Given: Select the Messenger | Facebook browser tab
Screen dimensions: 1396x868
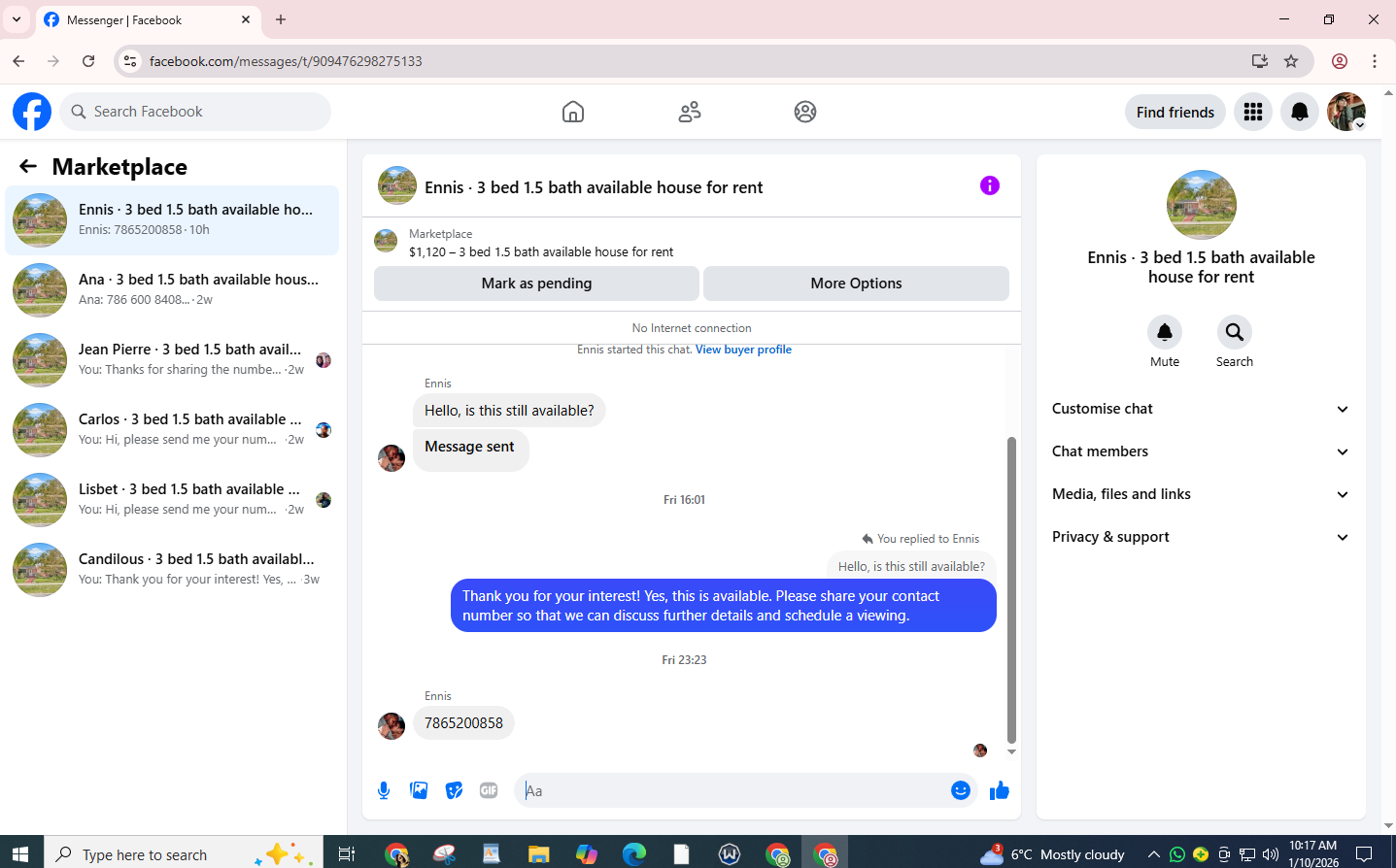Looking at the screenshot, I should tap(148, 19).
